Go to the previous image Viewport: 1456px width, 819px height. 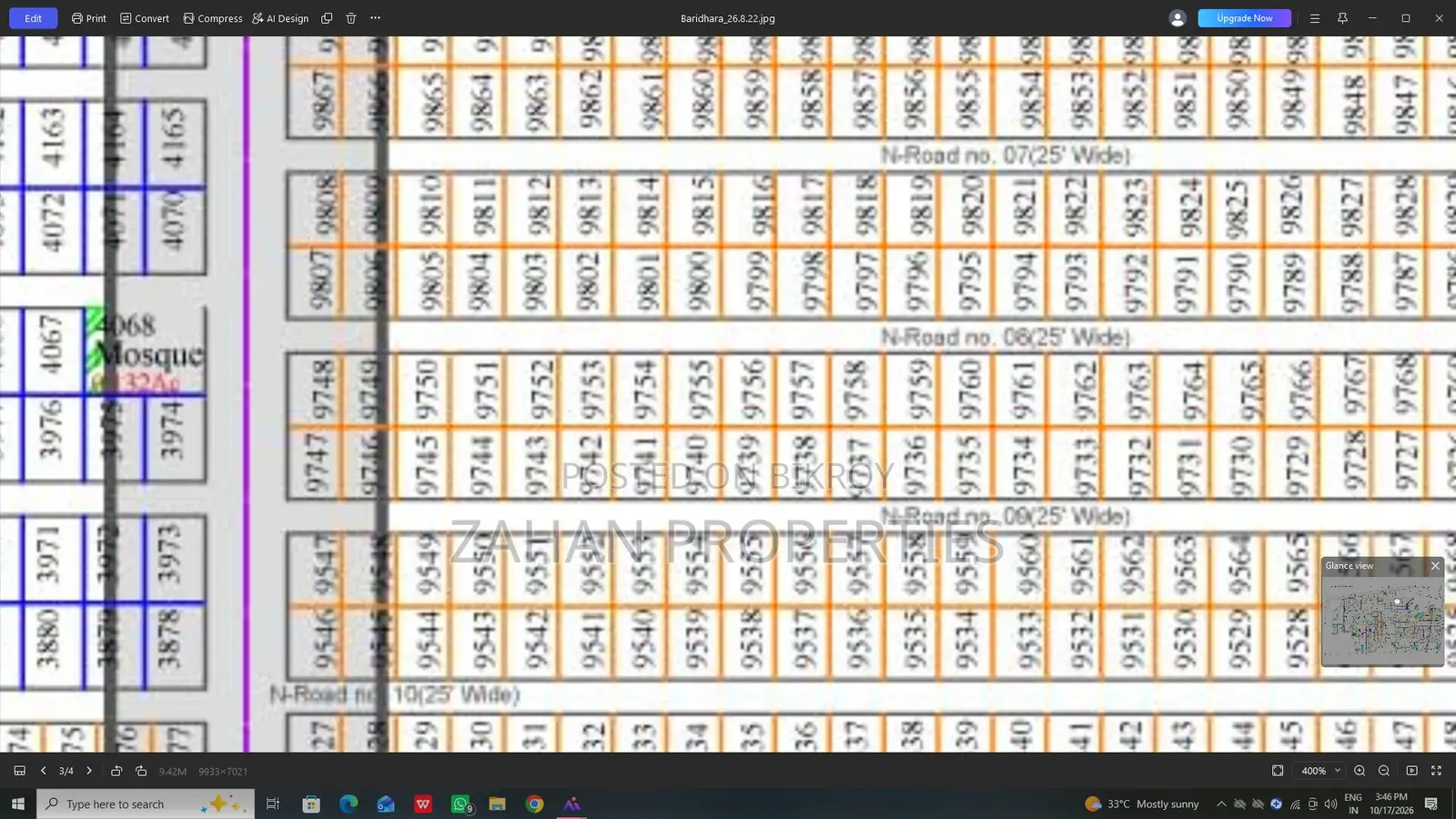43,771
